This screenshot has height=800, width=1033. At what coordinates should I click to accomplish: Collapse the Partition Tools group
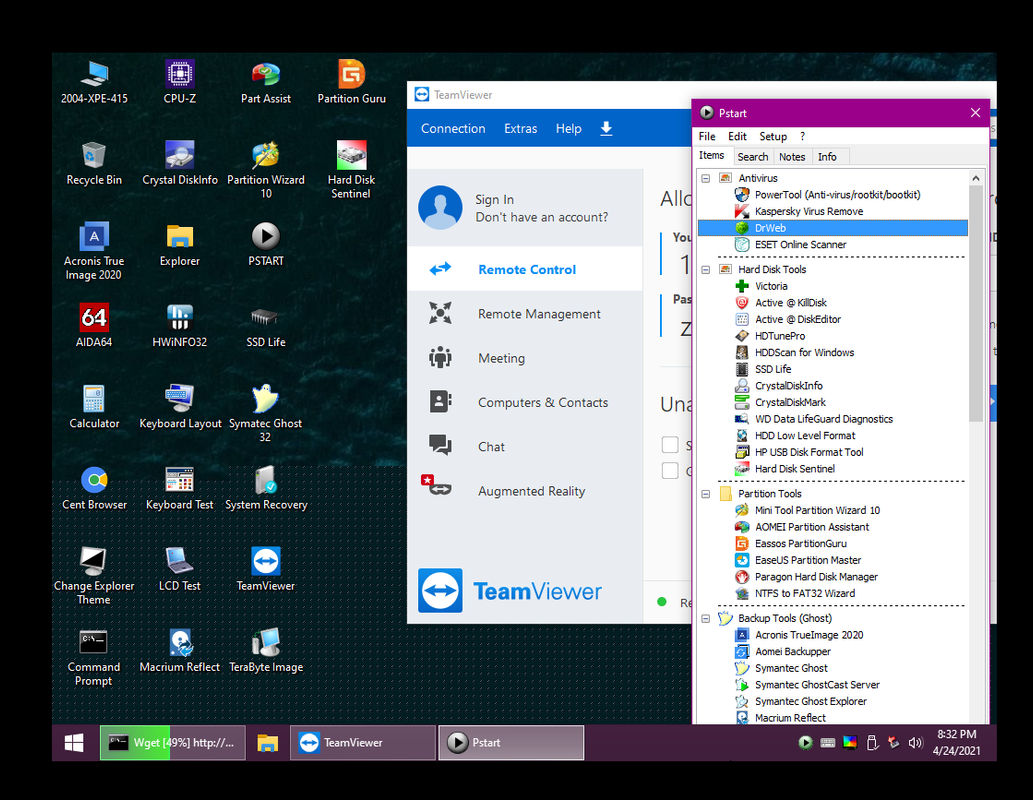coord(706,494)
